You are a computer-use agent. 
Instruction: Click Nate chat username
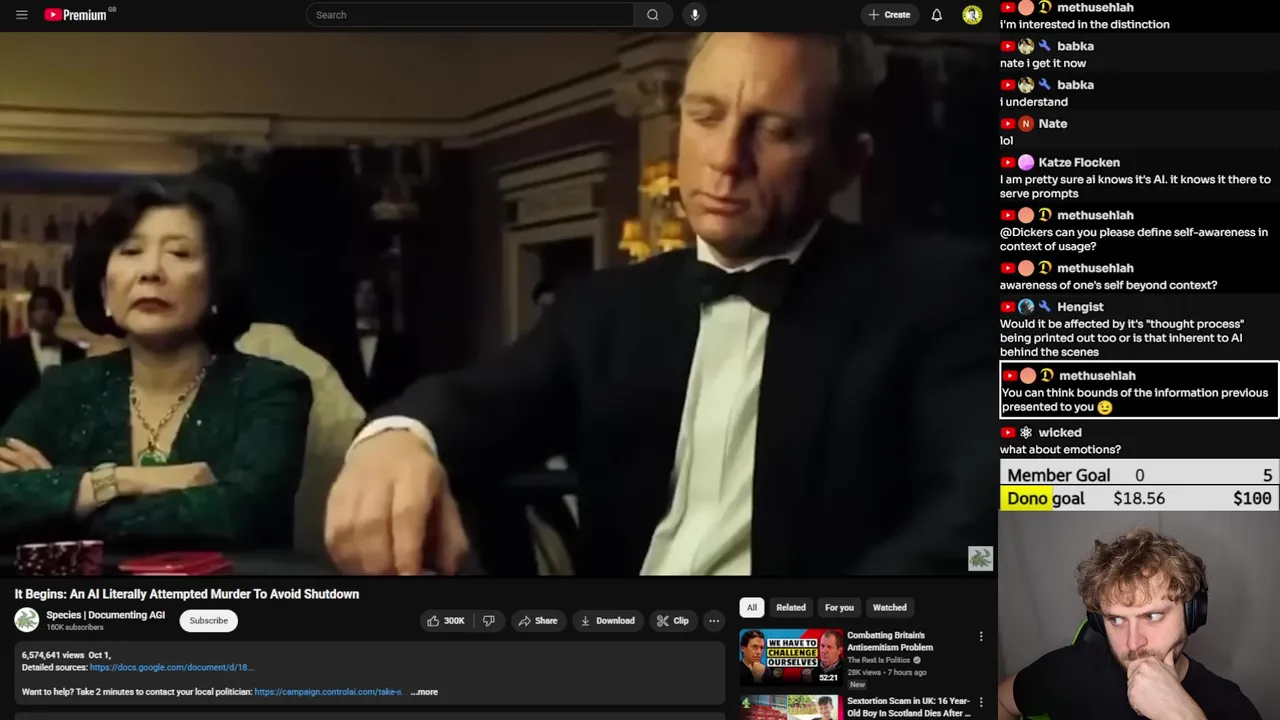pyautogui.click(x=1053, y=124)
